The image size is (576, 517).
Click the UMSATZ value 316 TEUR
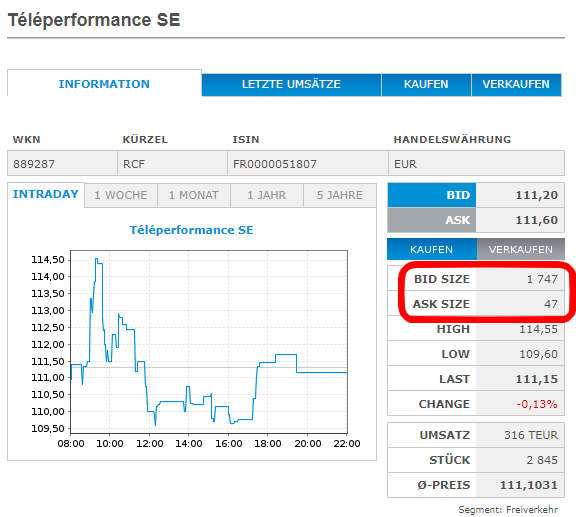tap(531, 435)
